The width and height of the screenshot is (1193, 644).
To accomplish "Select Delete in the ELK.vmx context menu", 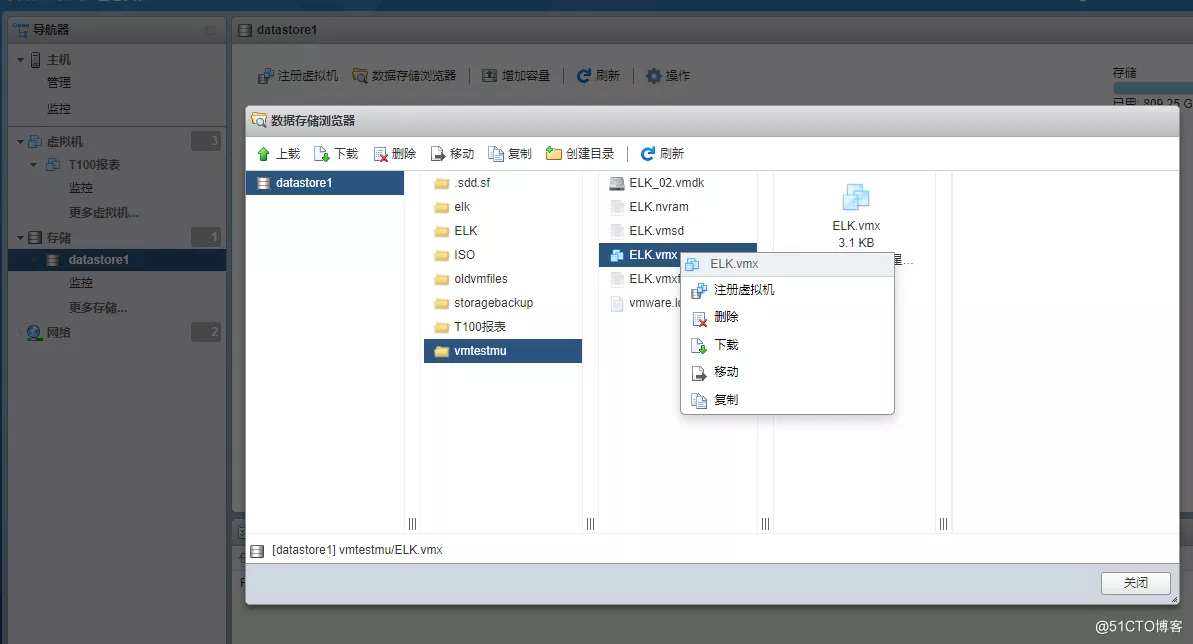I will tap(726, 317).
